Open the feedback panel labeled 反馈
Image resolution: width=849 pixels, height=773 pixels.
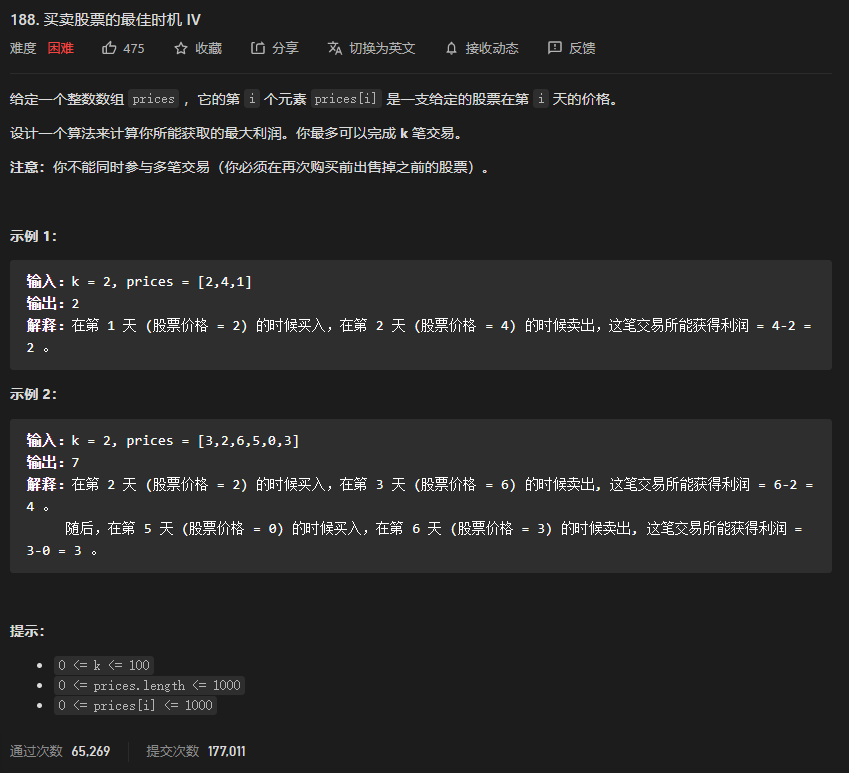coord(582,47)
